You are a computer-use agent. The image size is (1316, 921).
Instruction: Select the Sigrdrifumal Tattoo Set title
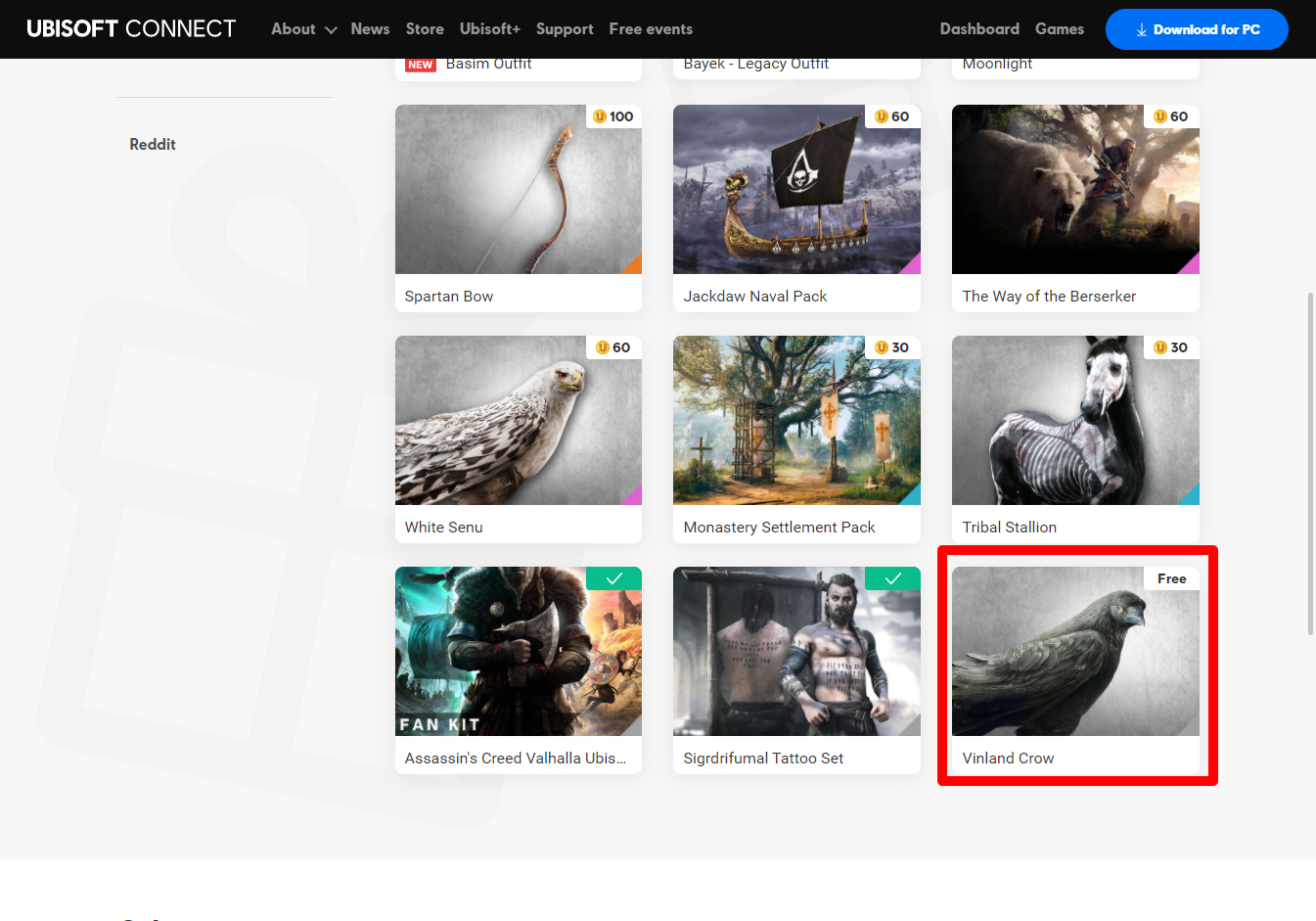[763, 758]
